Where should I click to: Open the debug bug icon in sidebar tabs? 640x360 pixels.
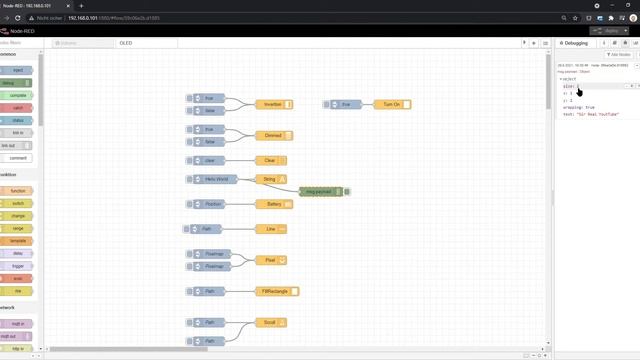pyautogui.click(x=625, y=43)
